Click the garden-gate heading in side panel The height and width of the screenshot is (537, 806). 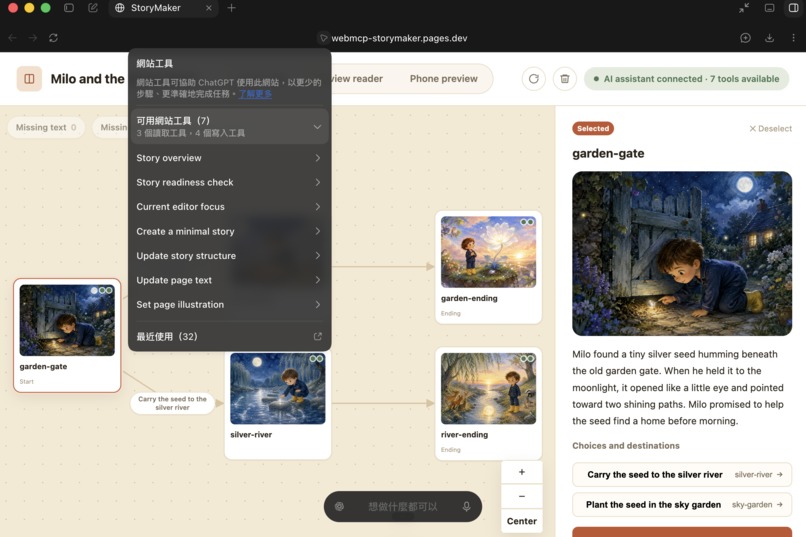click(x=608, y=153)
